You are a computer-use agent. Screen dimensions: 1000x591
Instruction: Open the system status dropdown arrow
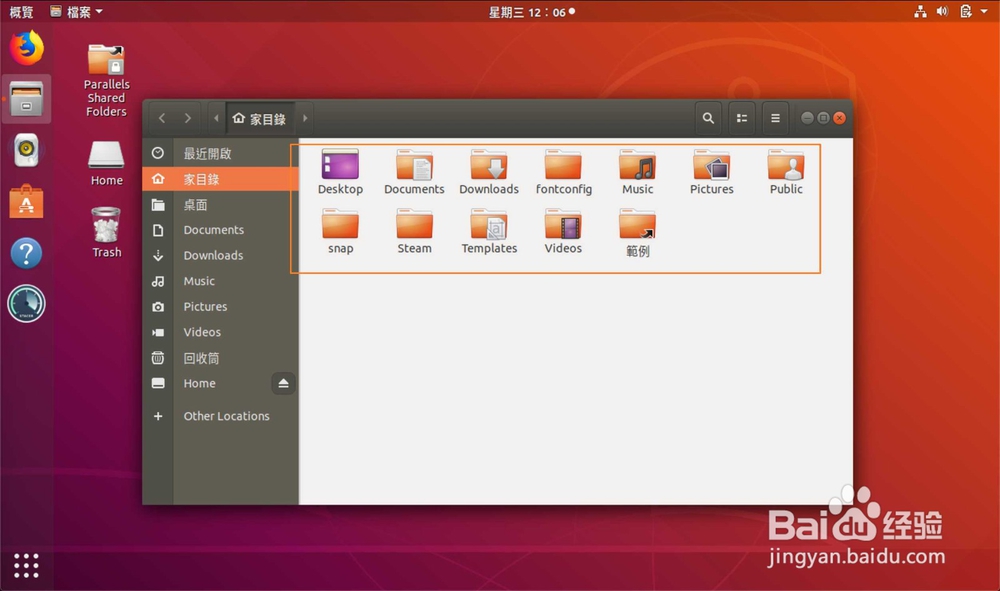(x=984, y=11)
